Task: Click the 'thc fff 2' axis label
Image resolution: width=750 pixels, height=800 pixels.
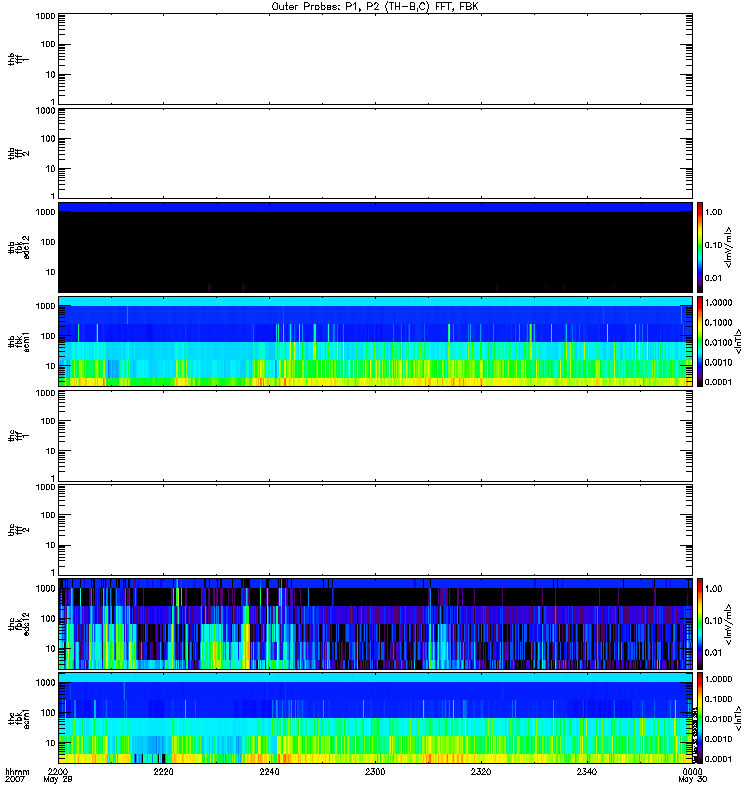Action: click(18, 530)
